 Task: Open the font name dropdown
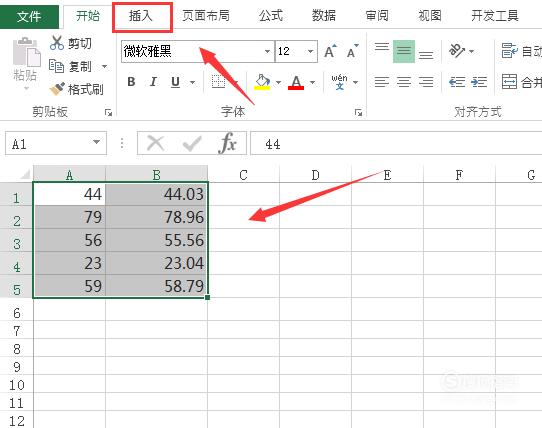267,52
